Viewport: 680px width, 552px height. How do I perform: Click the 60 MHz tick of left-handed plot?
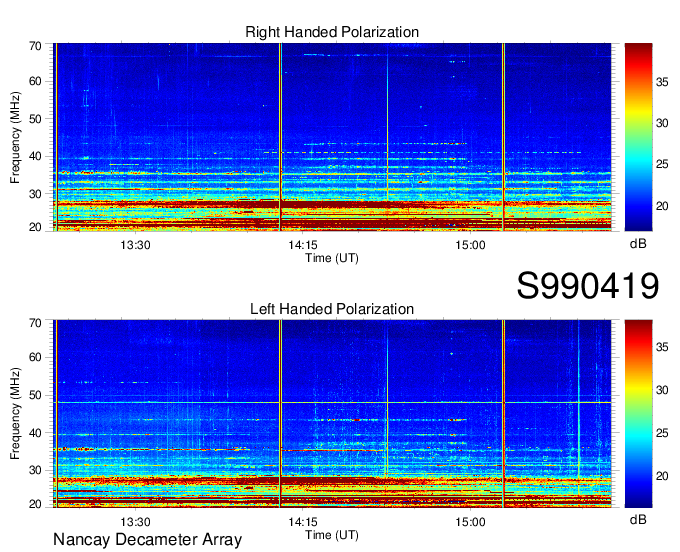[35, 358]
